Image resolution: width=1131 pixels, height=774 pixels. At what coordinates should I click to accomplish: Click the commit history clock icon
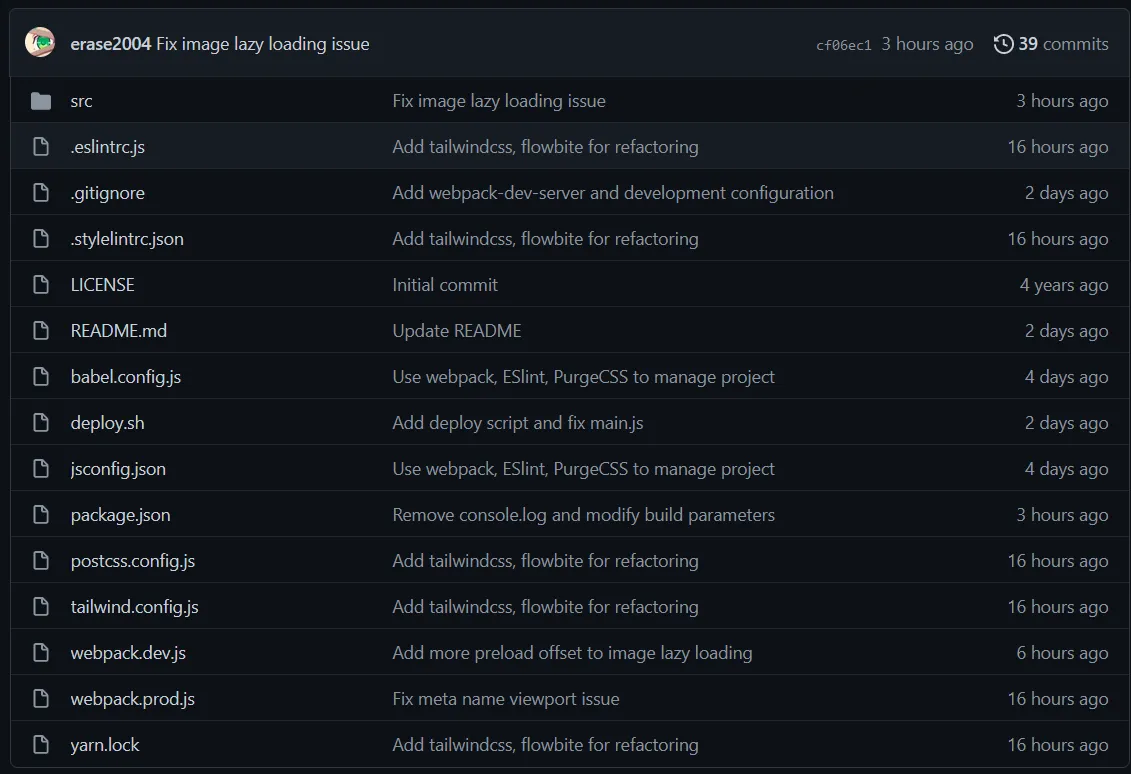(1003, 44)
